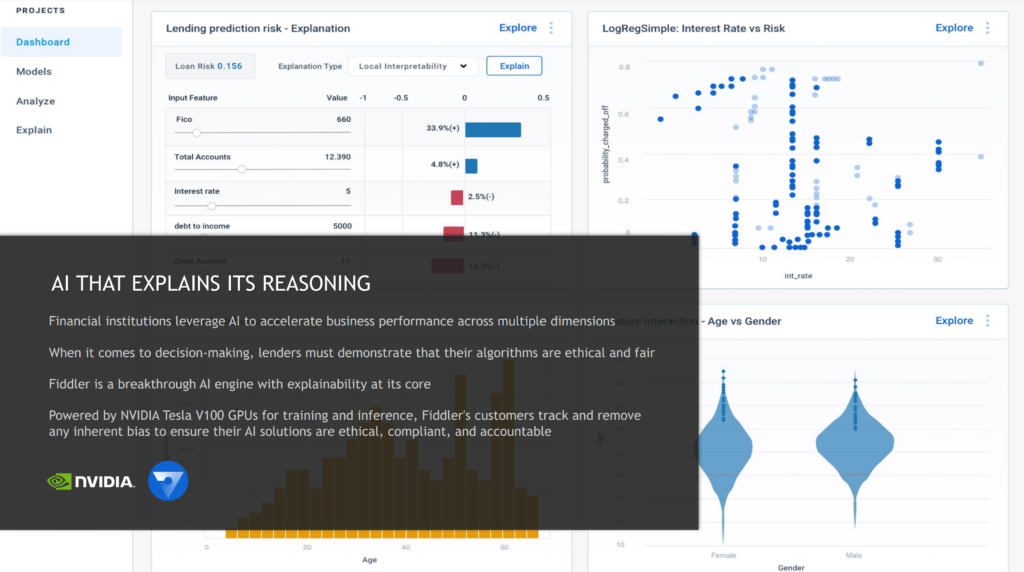Click the NVIDIA logo in overlay
The width and height of the screenshot is (1024, 572).
pos(91,482)
